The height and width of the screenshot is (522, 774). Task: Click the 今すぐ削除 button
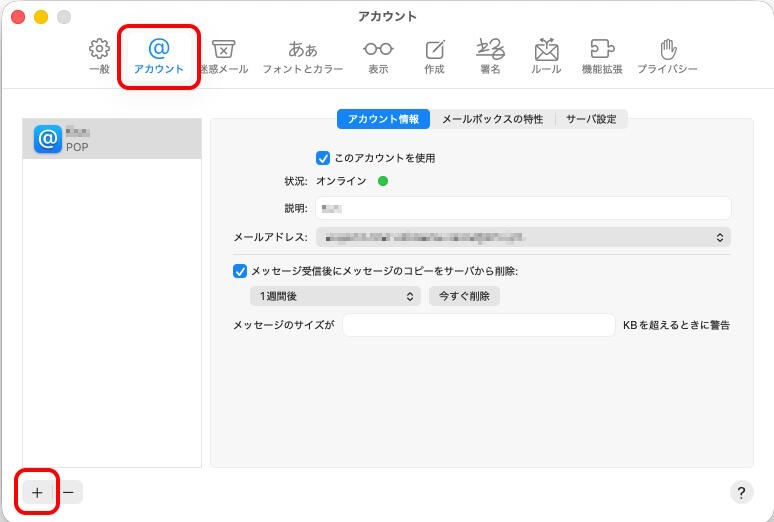click(x=464, y=296)
